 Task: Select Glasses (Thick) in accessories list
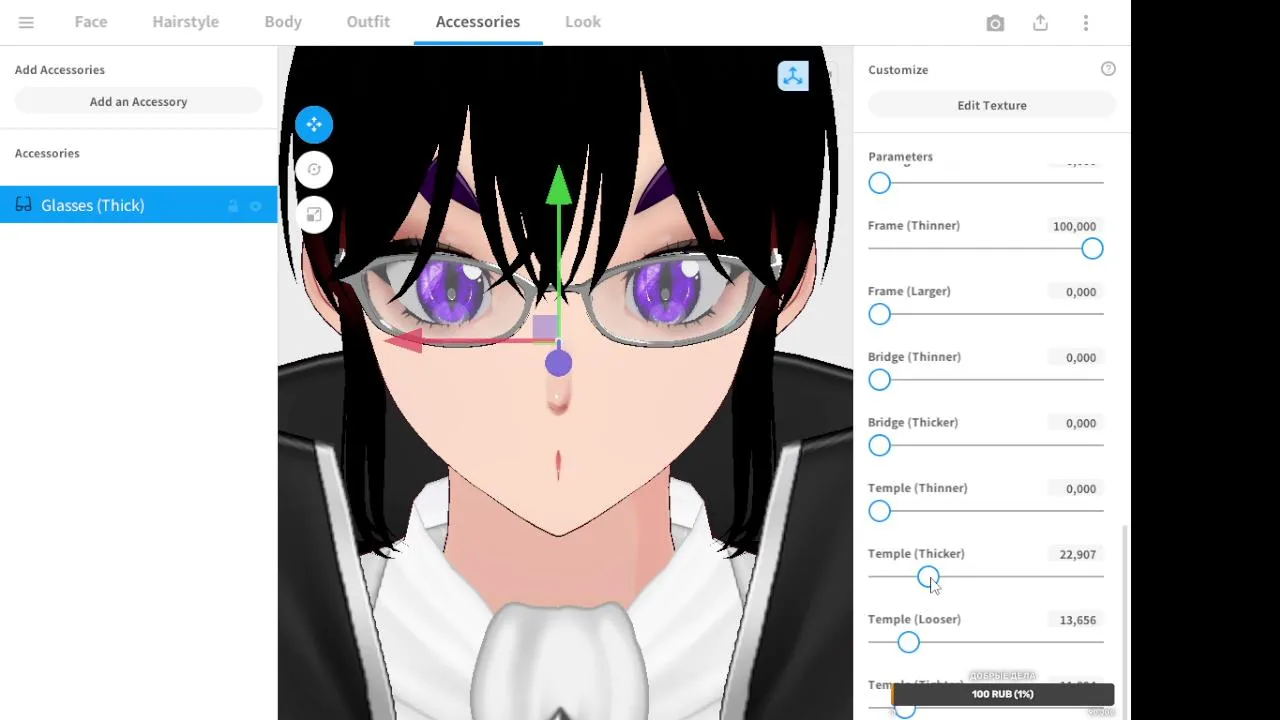point(139,205)
